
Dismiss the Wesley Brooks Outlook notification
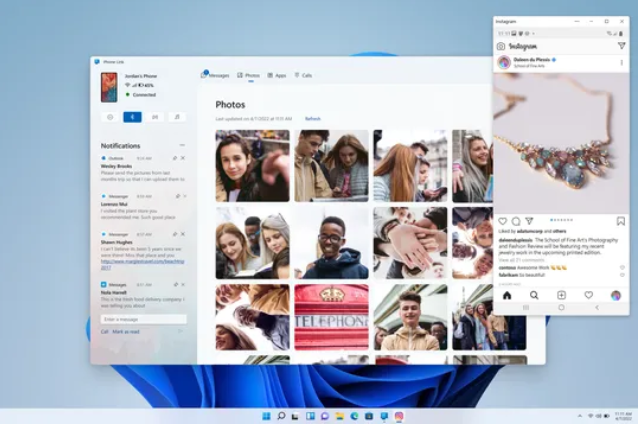(183, 158)
